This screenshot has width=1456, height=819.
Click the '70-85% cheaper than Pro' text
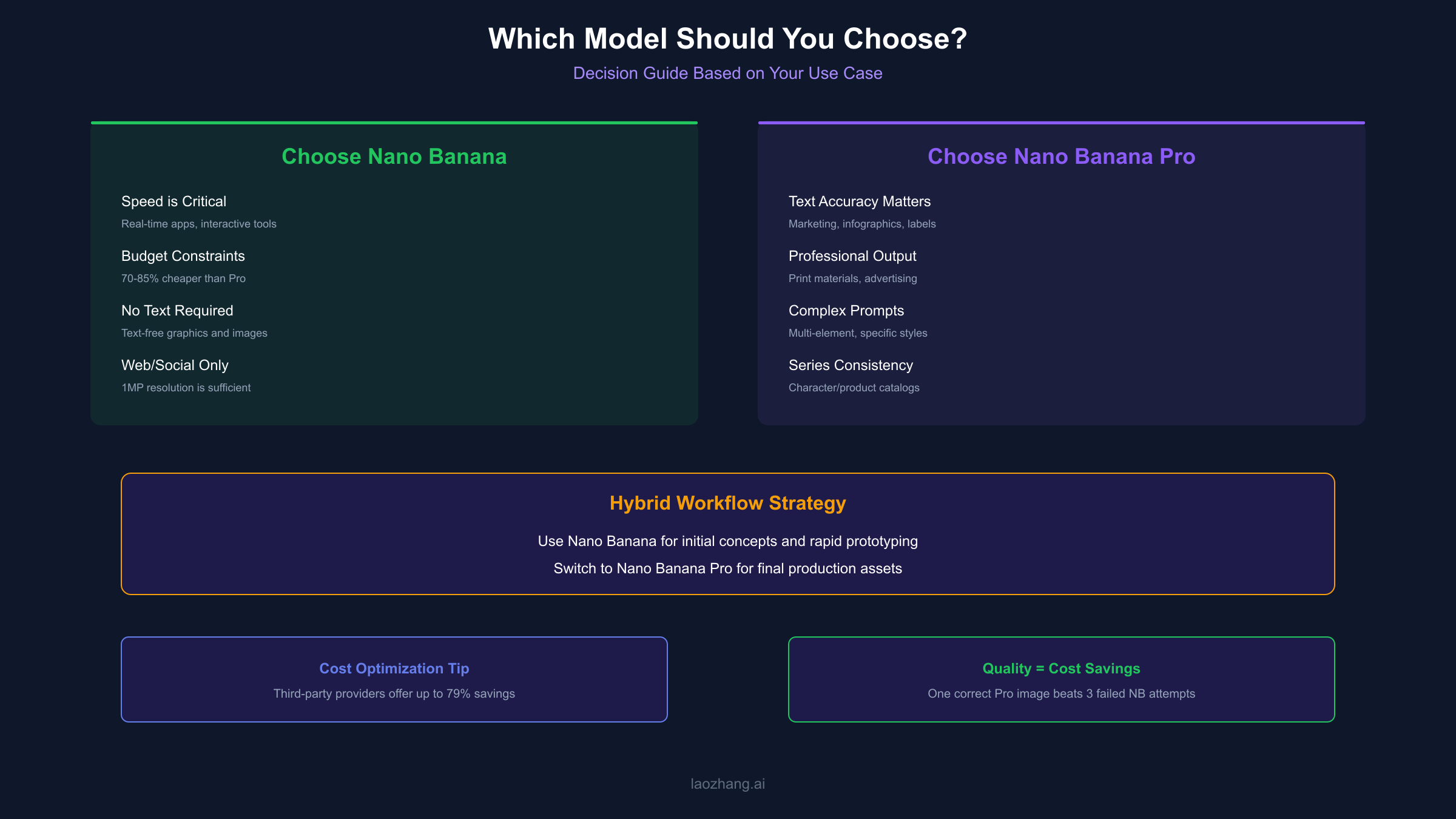click(183, 278)
